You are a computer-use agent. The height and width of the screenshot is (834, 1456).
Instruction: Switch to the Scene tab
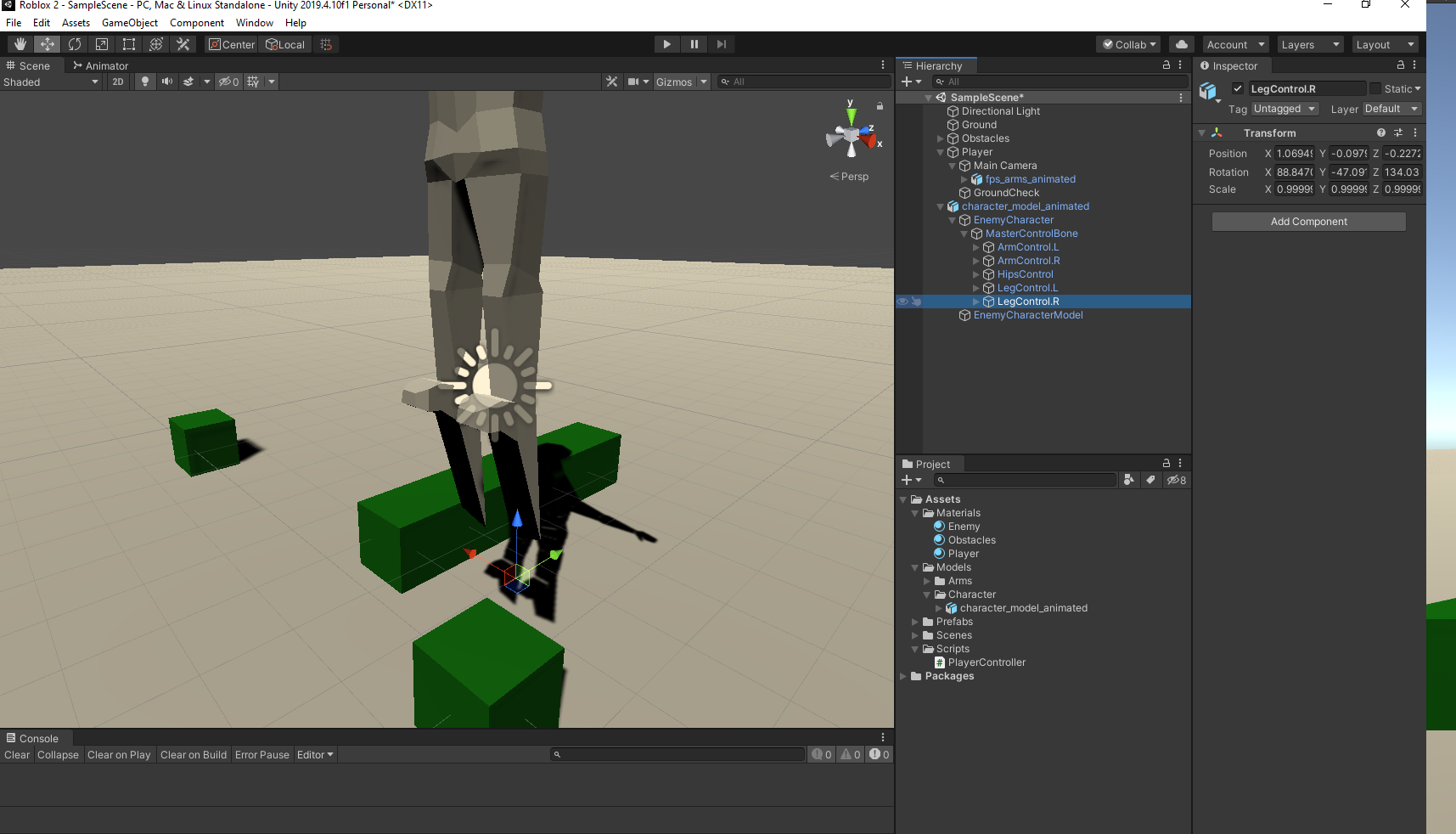(x=28, y=65)
